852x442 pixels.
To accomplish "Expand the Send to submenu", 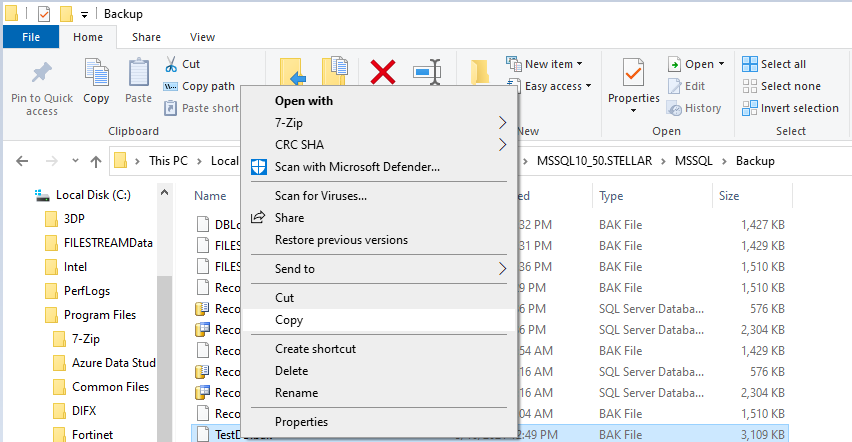I will pyautogui.click(x=380, y=268).
